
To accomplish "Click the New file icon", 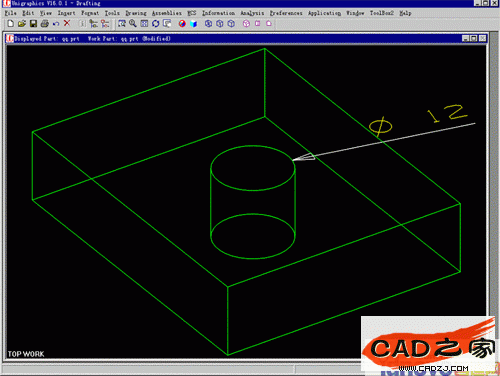I will tap(11, 24).
